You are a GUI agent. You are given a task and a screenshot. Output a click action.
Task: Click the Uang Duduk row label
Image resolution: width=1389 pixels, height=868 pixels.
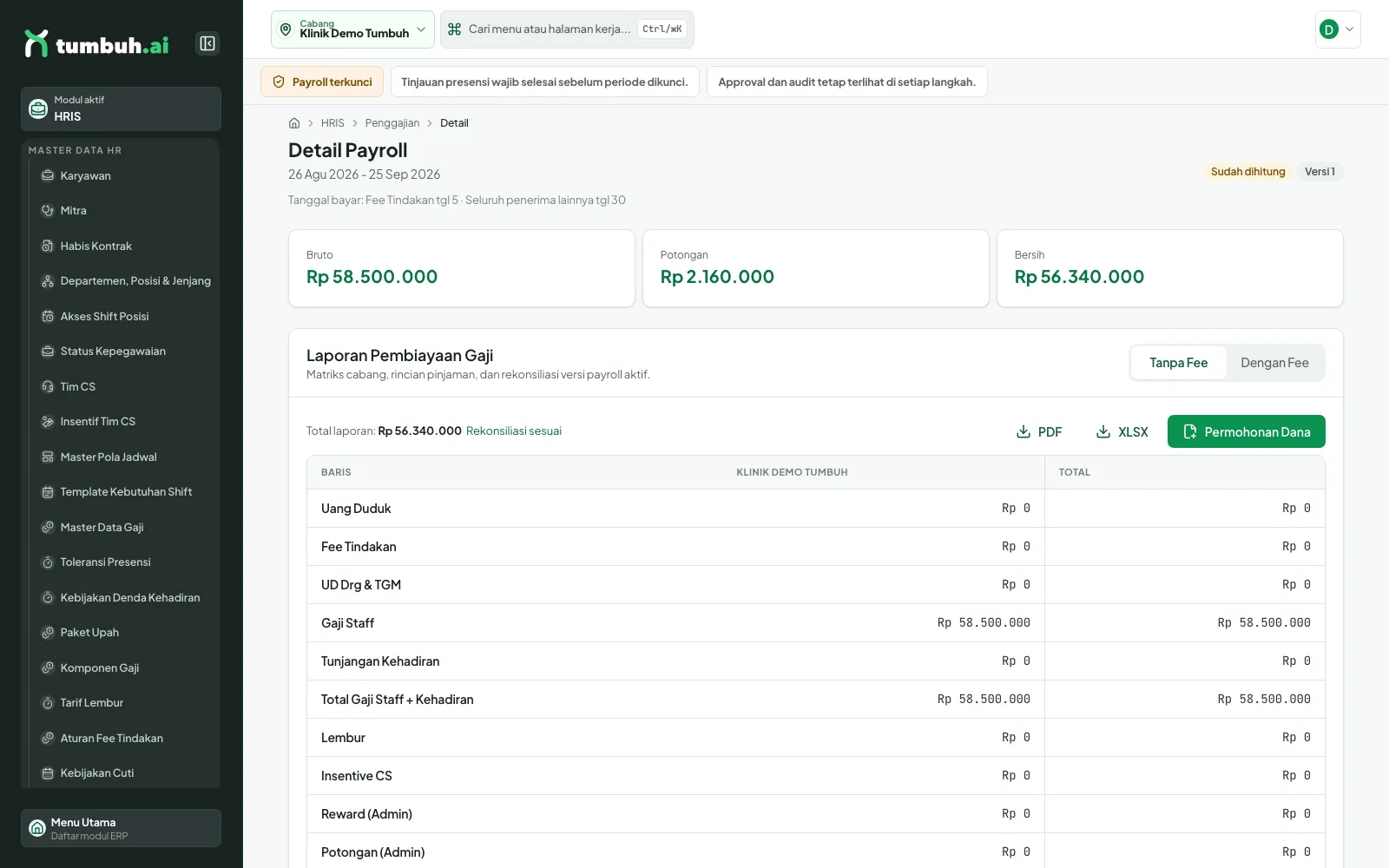pos(356,509)
